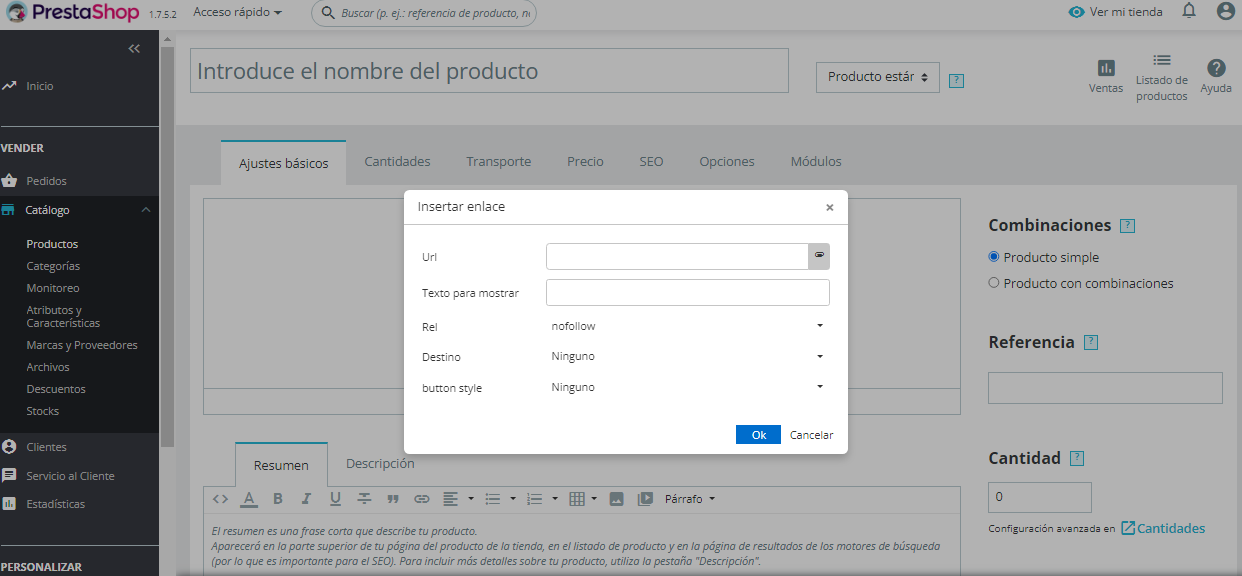This screenshot has height=576, width=1242.
Task: Open Categorías in the sidebar
Action: point(53,266)
